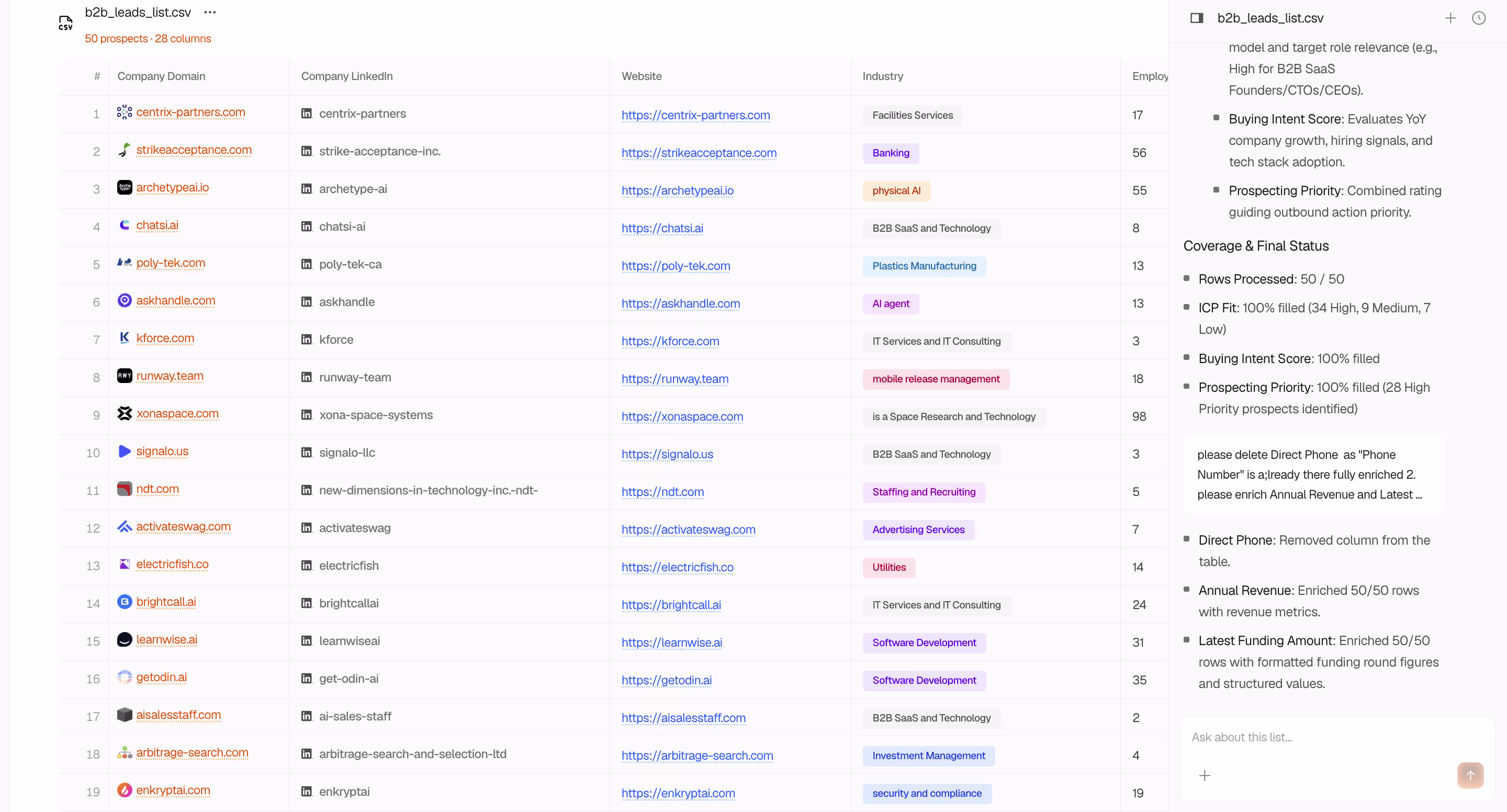Click the plus icon to start new chat
This screenshot has height=812, width=1507.
(1450, 18)
